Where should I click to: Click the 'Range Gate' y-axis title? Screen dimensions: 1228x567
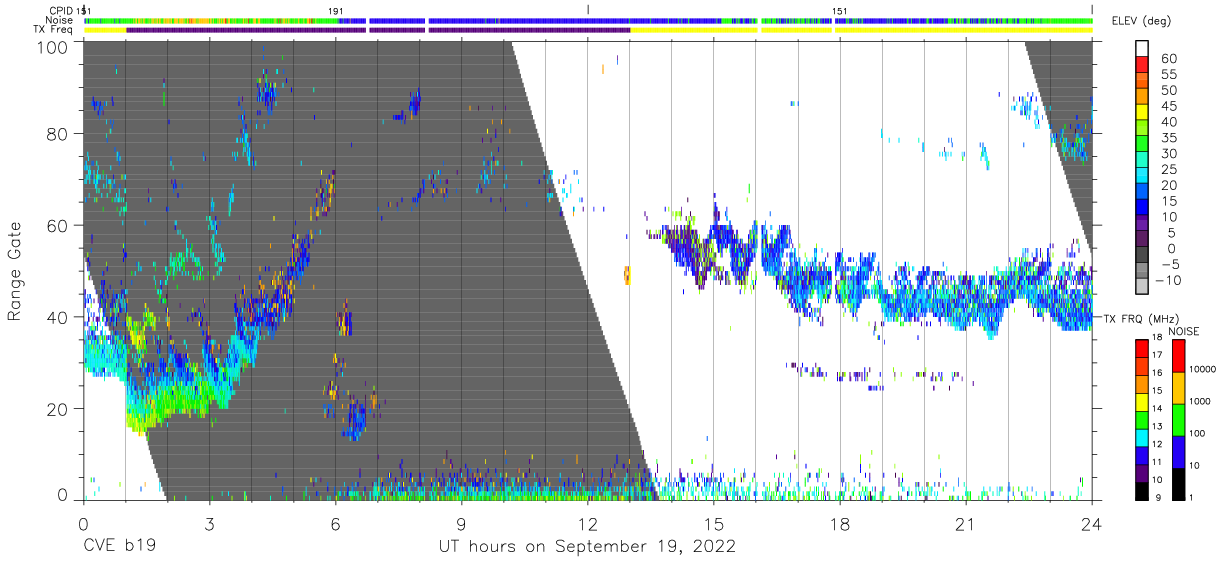point(15,271)
